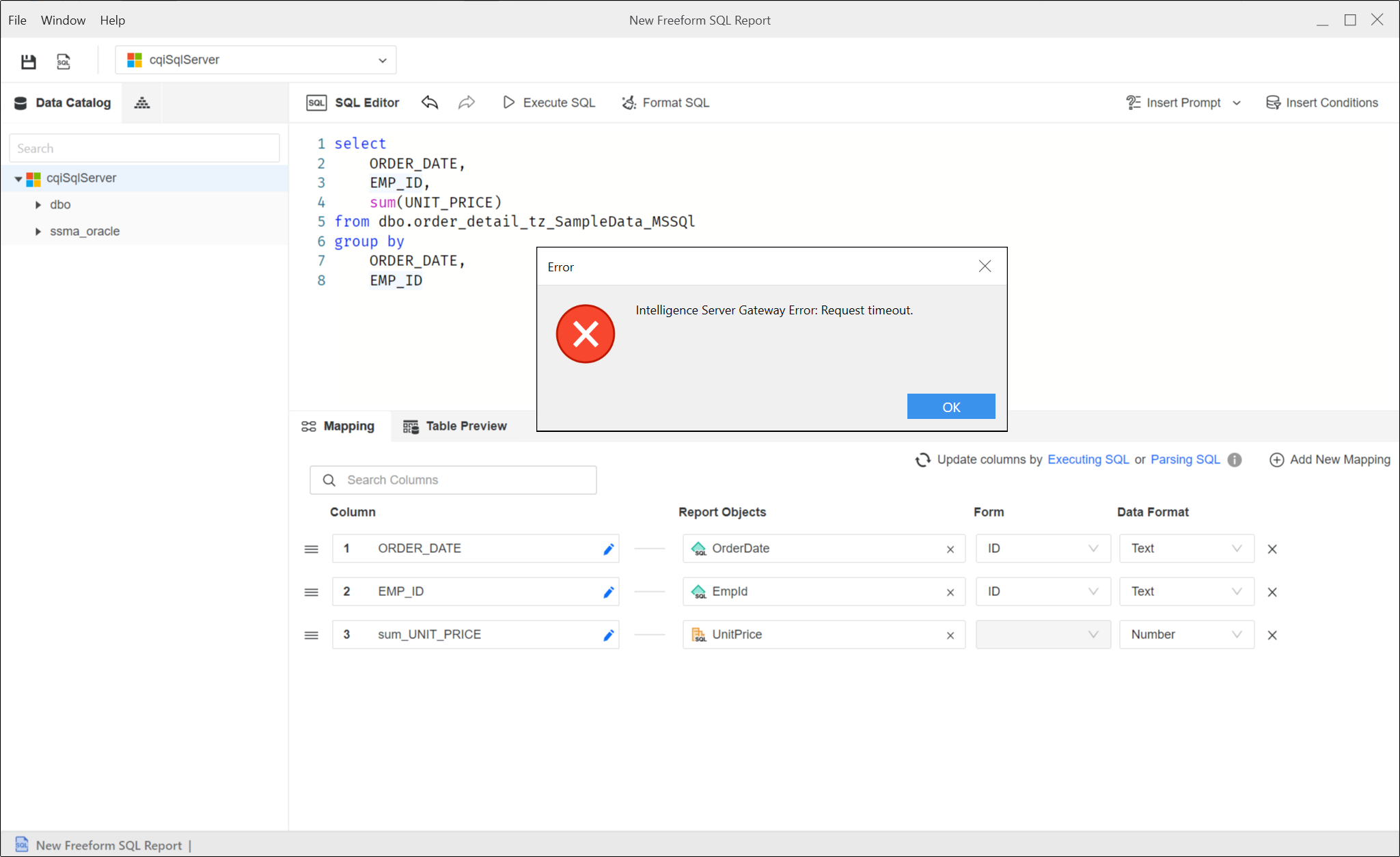Click the Executing SQL link
This screenshot has width=1400, height=857.
(1088, 460)
